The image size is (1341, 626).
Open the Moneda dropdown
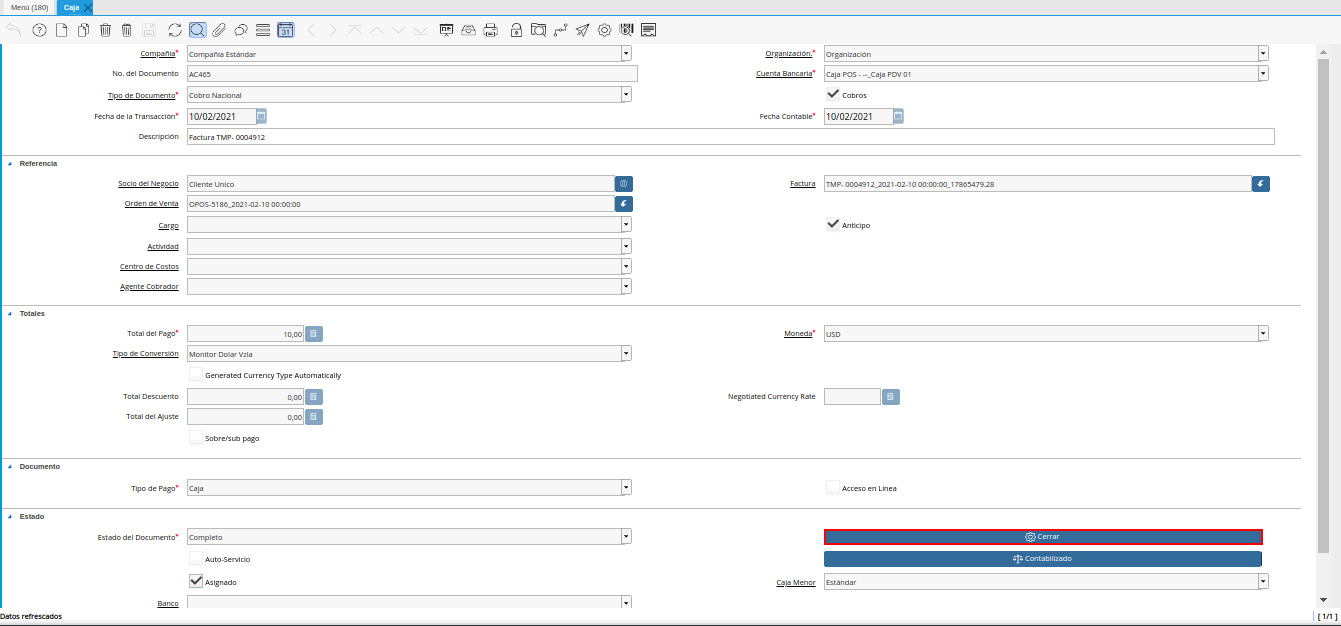(x=1263, y=334)
